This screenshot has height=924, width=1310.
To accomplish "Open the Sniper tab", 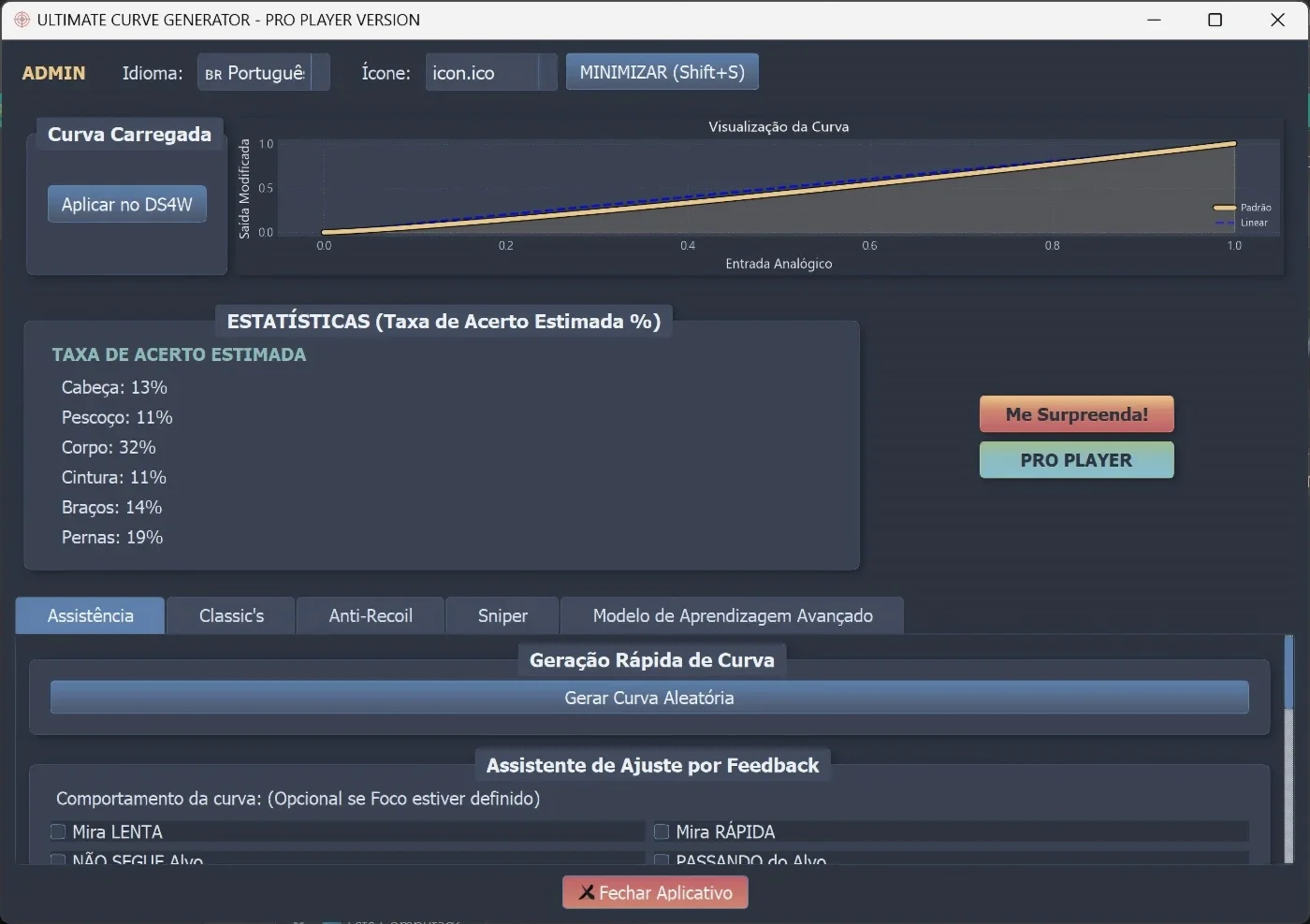I will (502, 615).
